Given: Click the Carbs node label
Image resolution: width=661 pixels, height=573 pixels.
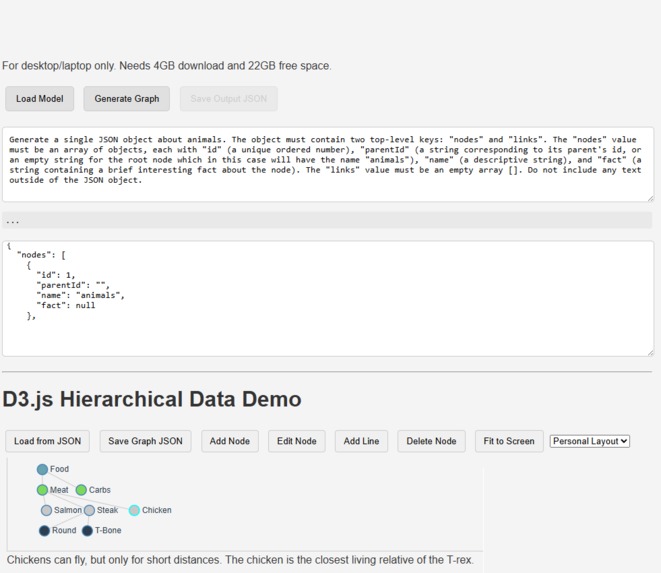Looking at the screenshot, I should 100,490.
